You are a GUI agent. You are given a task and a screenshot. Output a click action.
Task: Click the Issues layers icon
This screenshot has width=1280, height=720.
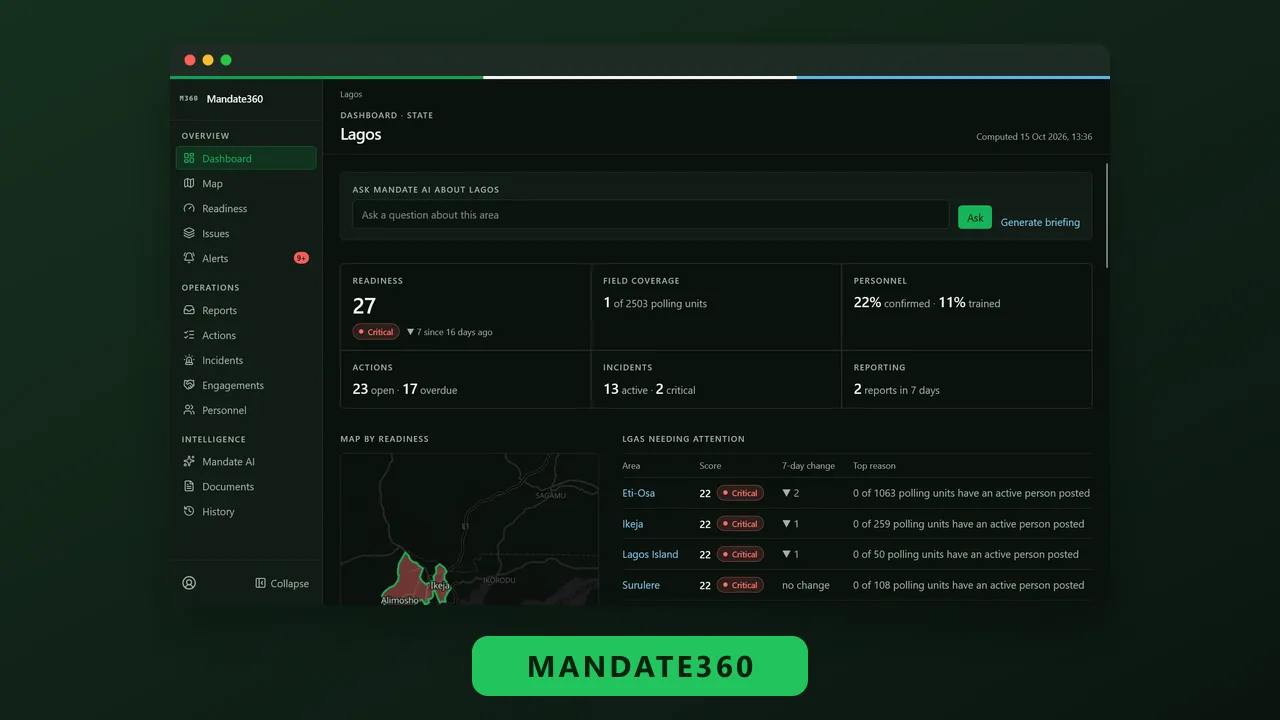click(x=189, y=233)
